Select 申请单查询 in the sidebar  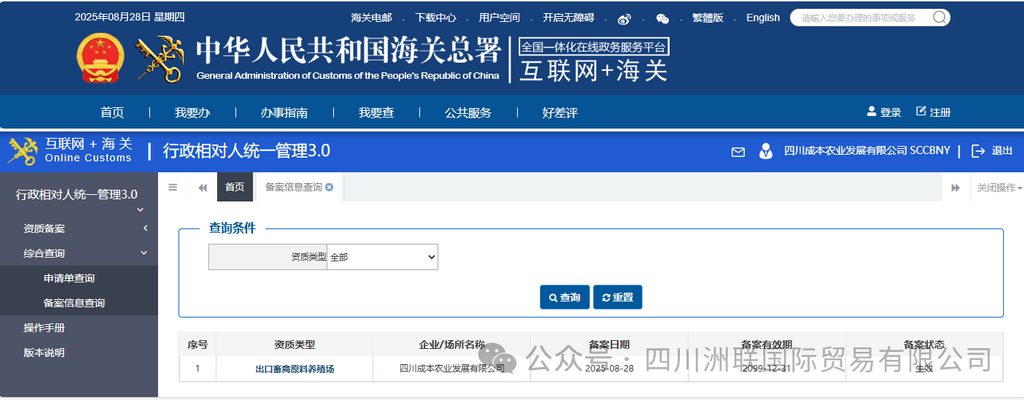(x=69, y=278)
